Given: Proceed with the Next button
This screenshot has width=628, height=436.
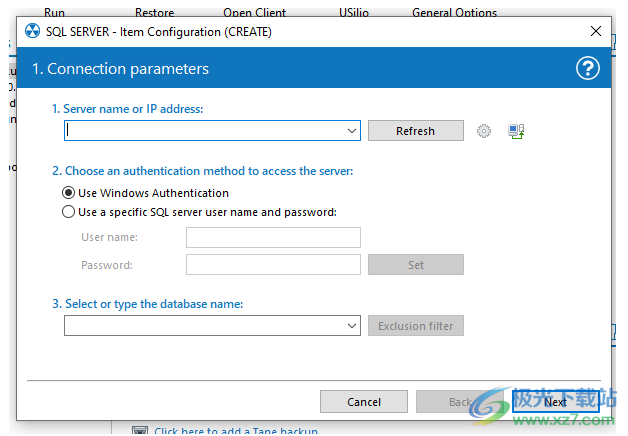Looking at the screenshot, I should click(556, 402).
